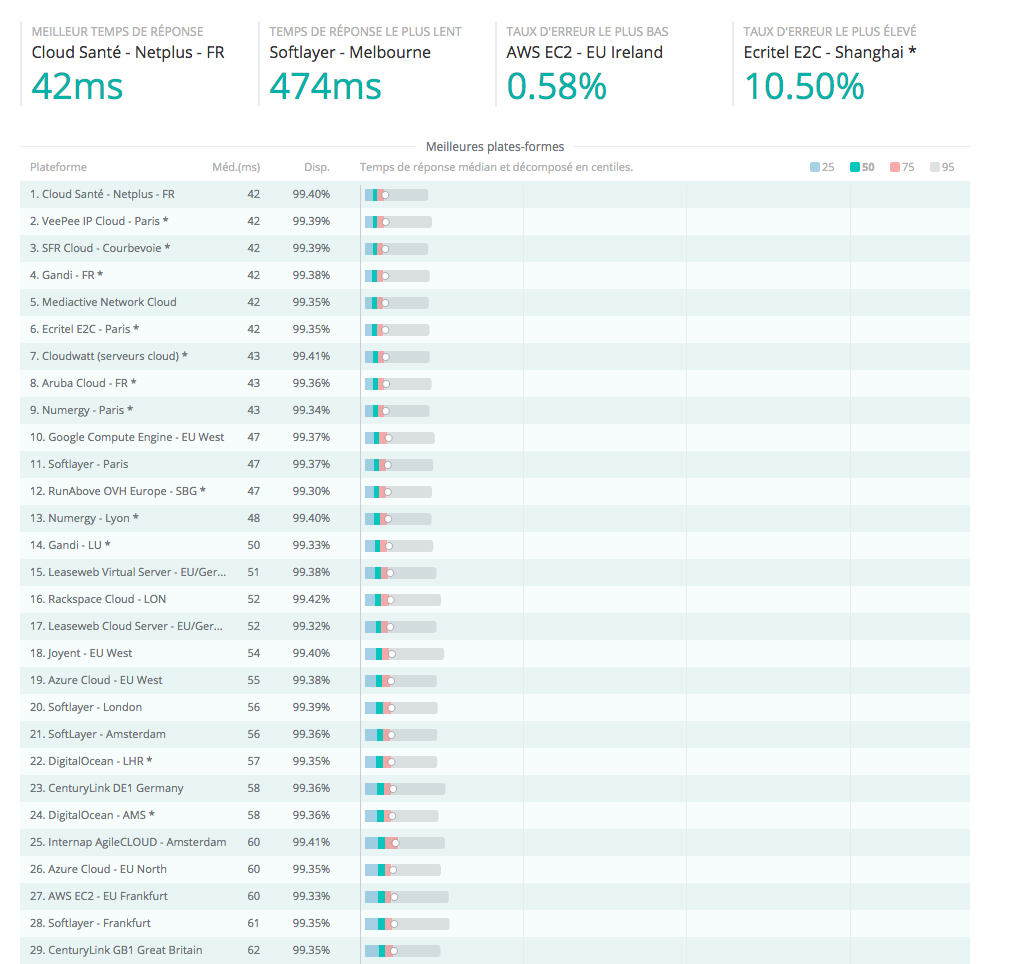
Task: Click percentile bar for Rackspace Cloud row
Action: point(402,600)
